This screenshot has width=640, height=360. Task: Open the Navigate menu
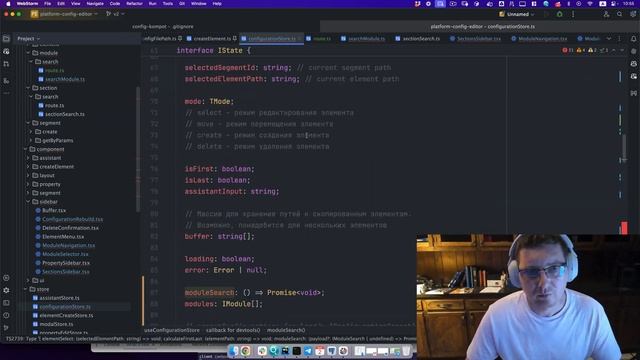pyautogui.click(x=95, y=4)
